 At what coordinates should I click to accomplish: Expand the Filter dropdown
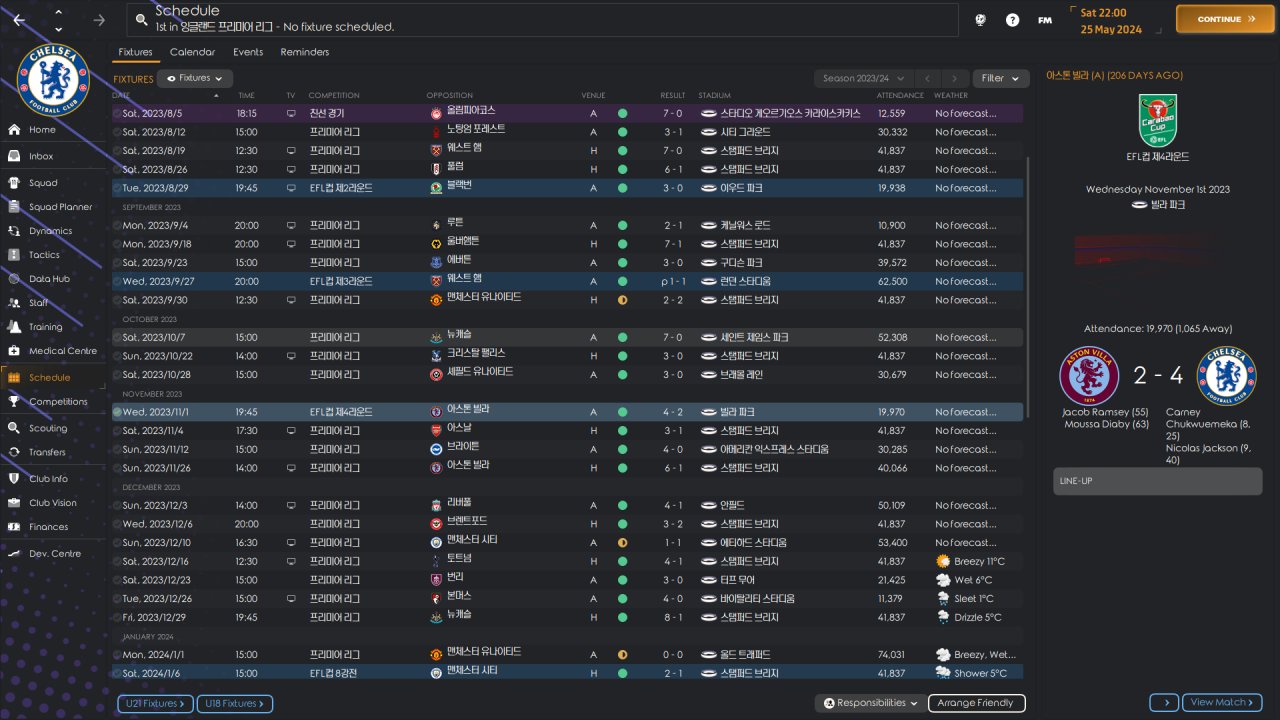[x=999, y=78]
